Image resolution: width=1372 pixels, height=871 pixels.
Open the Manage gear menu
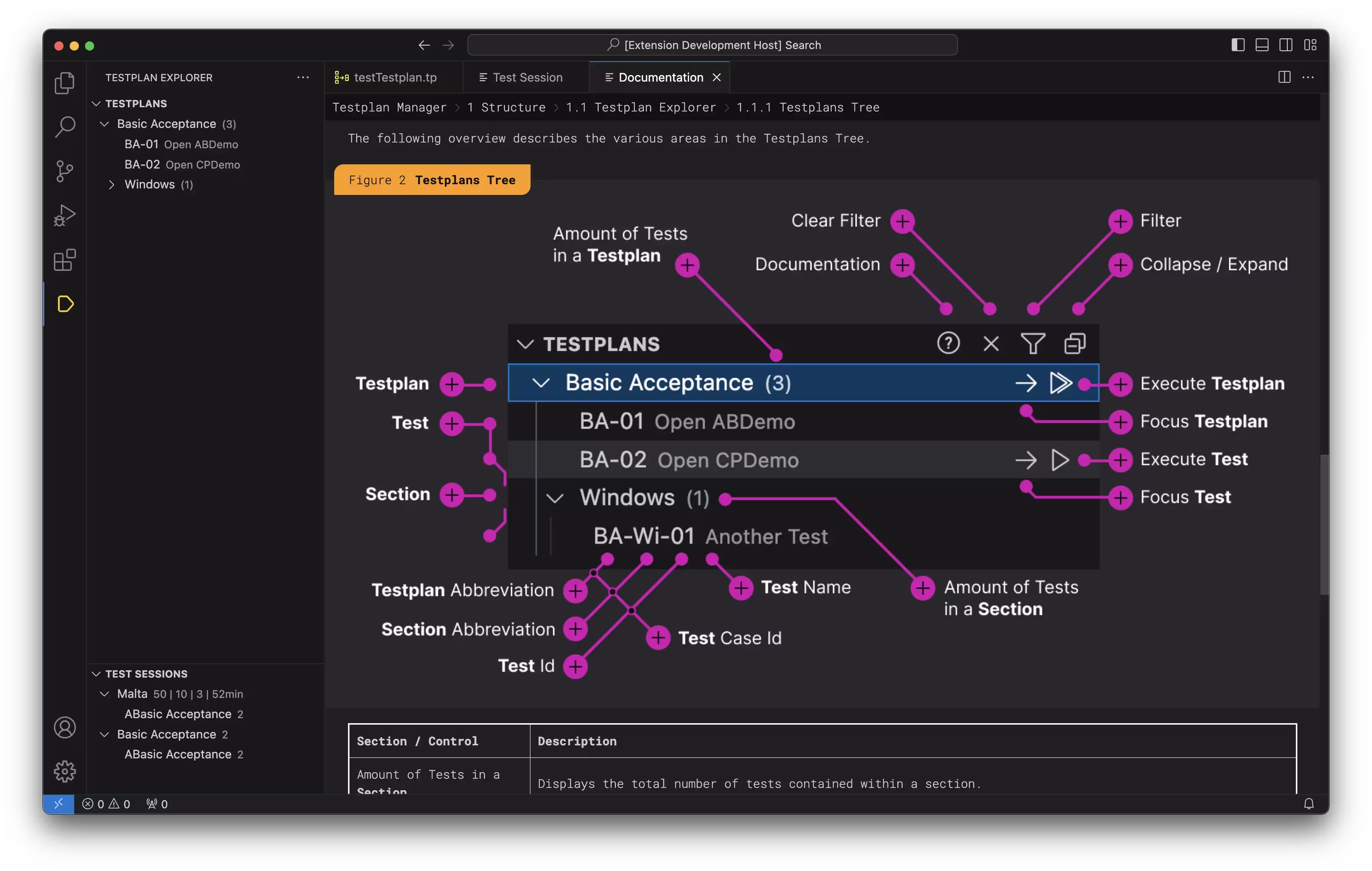click(64, 771)
